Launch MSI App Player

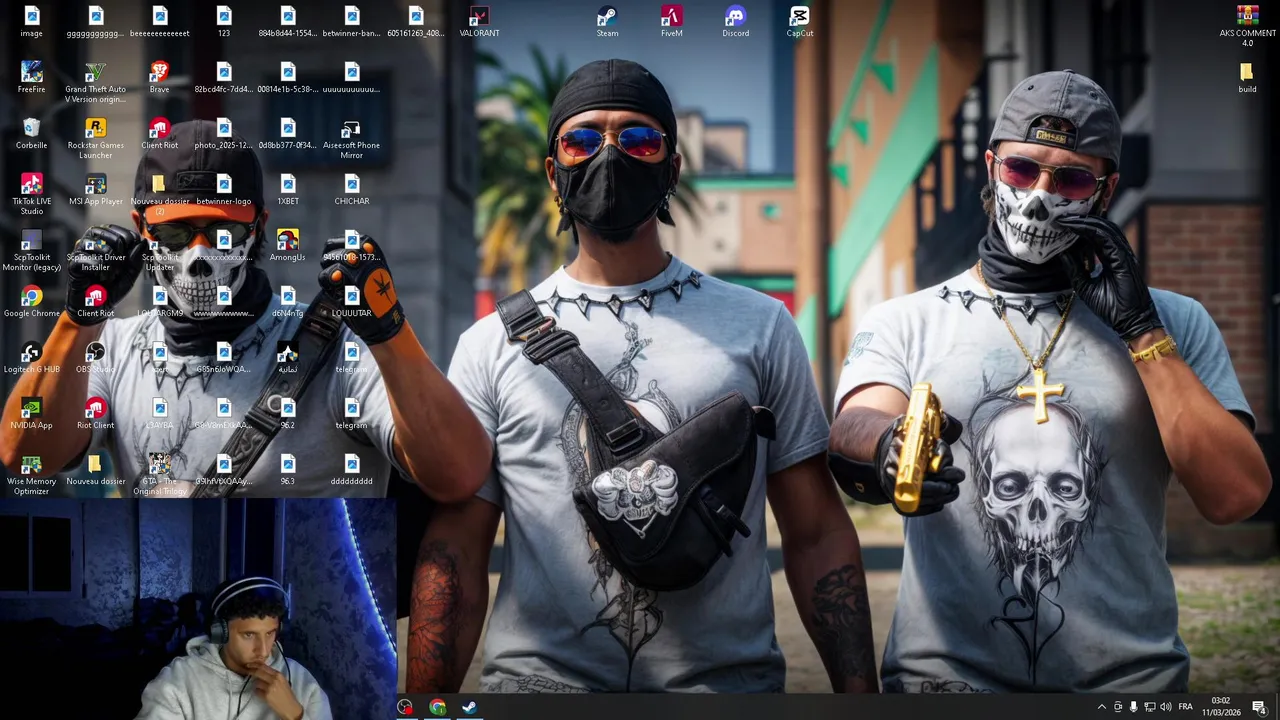click(95, 190)
